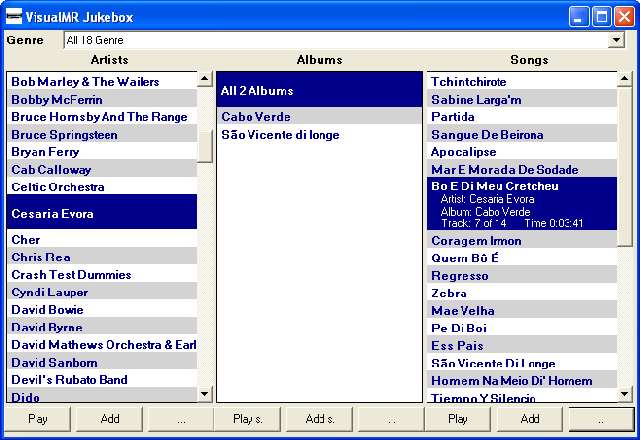Open the Genre dropdown arrow
The width and height of the screenshot is (640, 440).
point(617,40)
